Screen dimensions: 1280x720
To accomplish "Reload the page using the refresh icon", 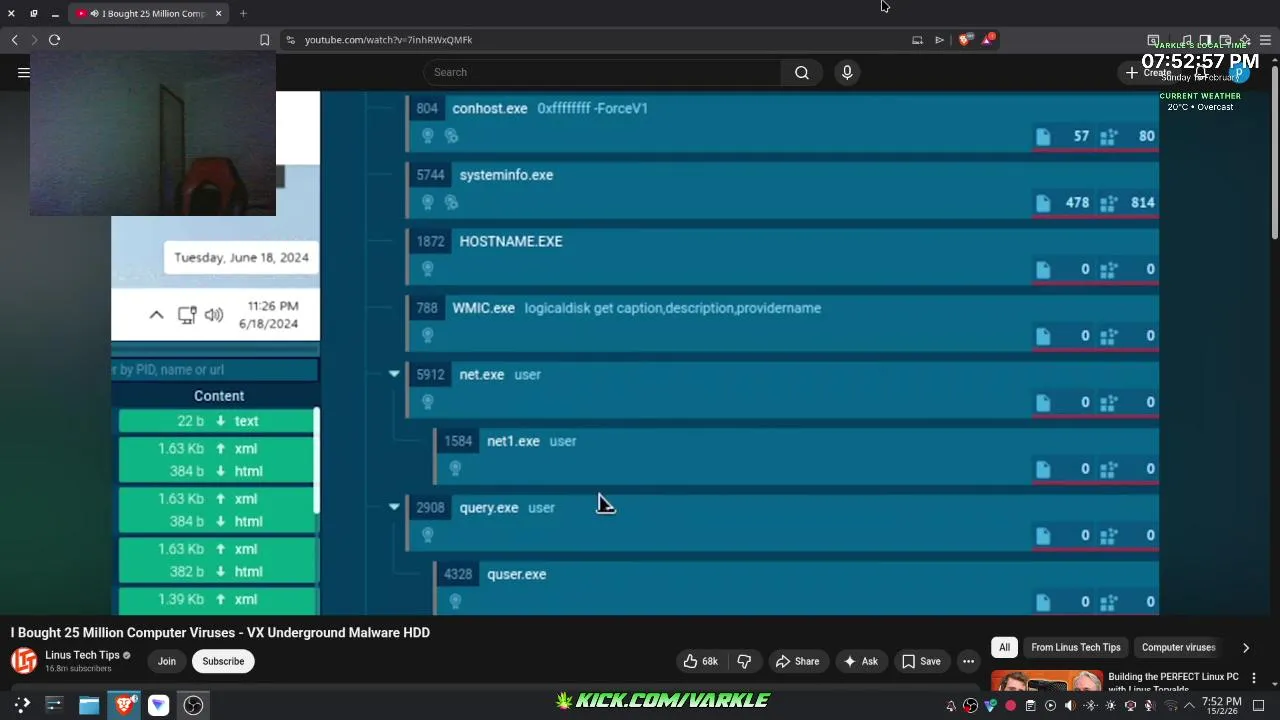I will point(55,40).
